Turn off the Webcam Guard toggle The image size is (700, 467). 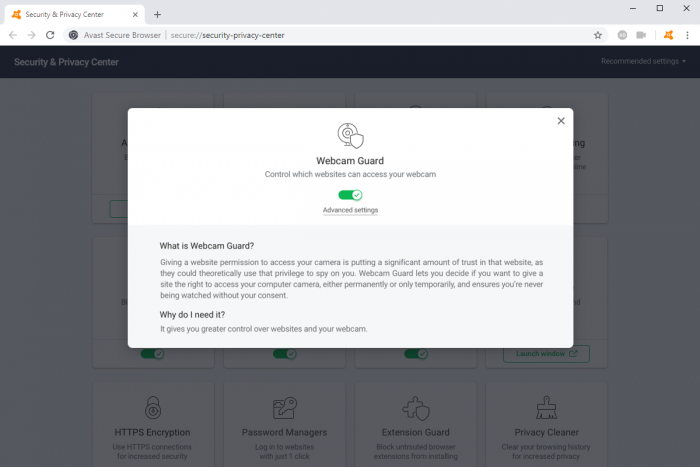click(x=350, y=195)
